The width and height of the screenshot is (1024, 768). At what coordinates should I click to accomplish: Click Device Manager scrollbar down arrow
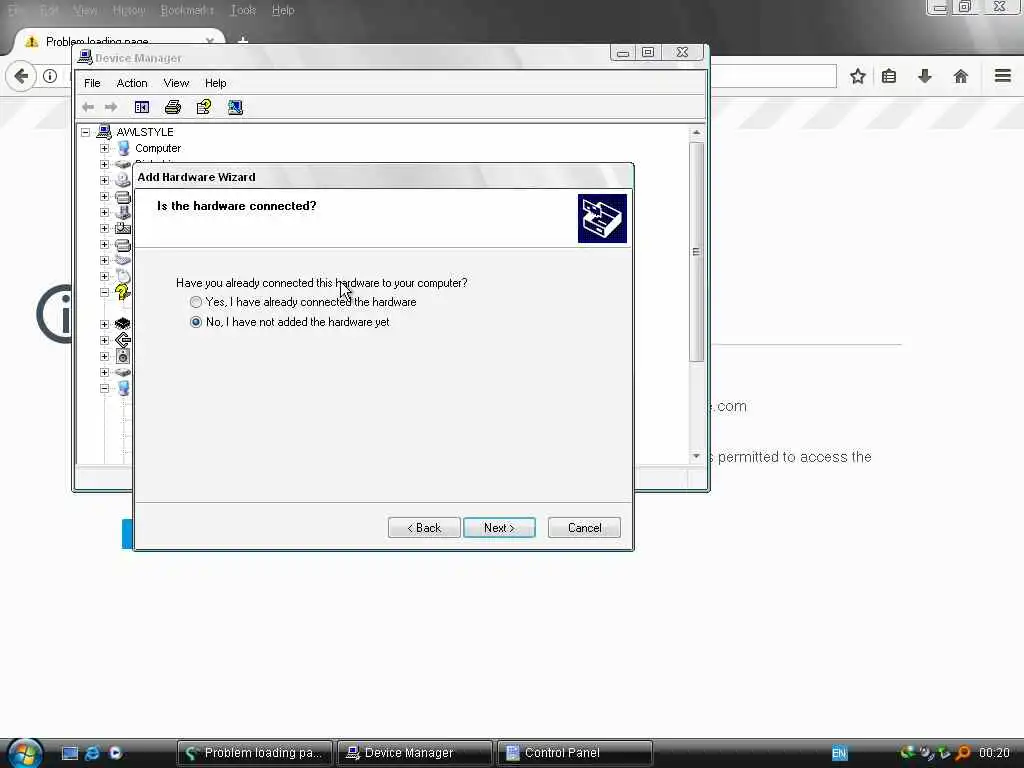point(696,456)
